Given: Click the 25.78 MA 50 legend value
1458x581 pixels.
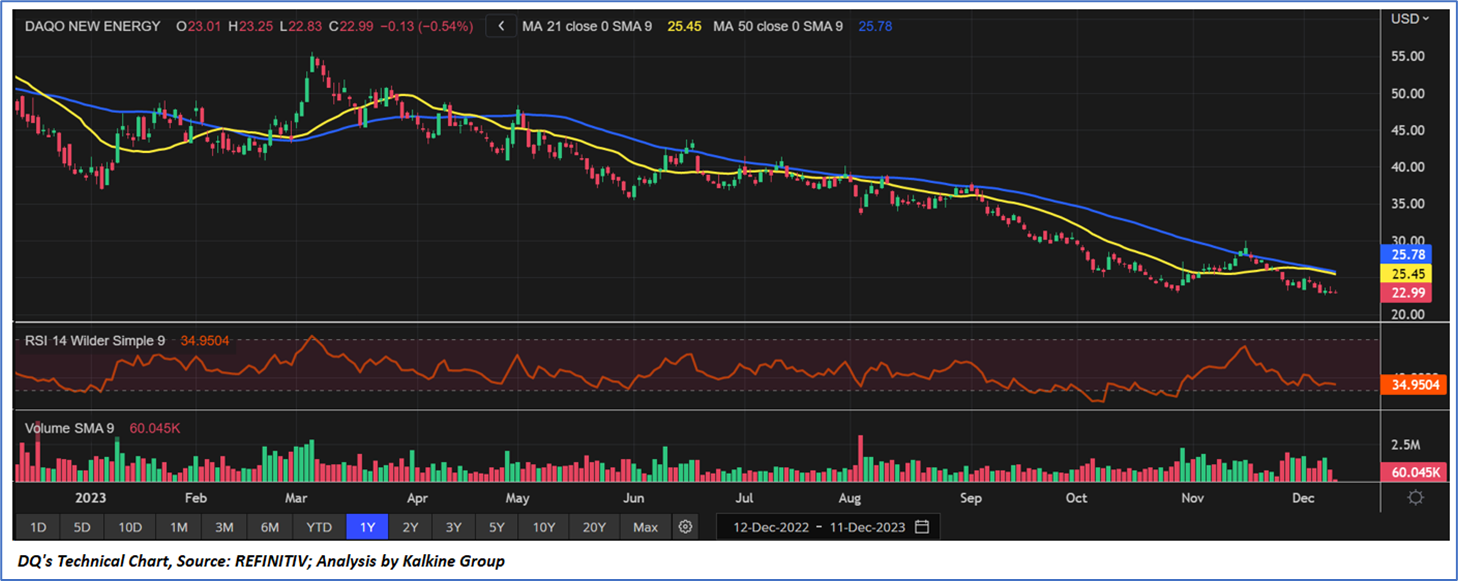Looking at the screenshot, I should pos(875,27).
